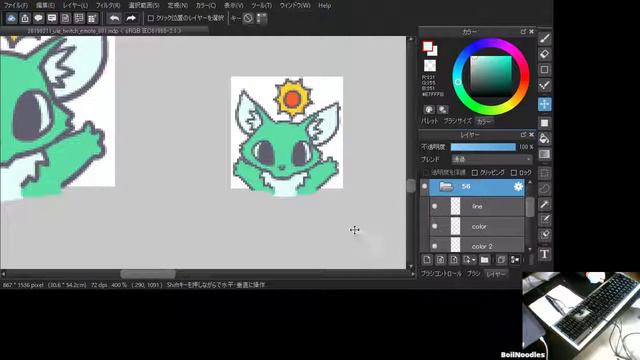Hide the line layer
Image resolution: width=640 pixels, height=360 pixels.
point(434,207)
